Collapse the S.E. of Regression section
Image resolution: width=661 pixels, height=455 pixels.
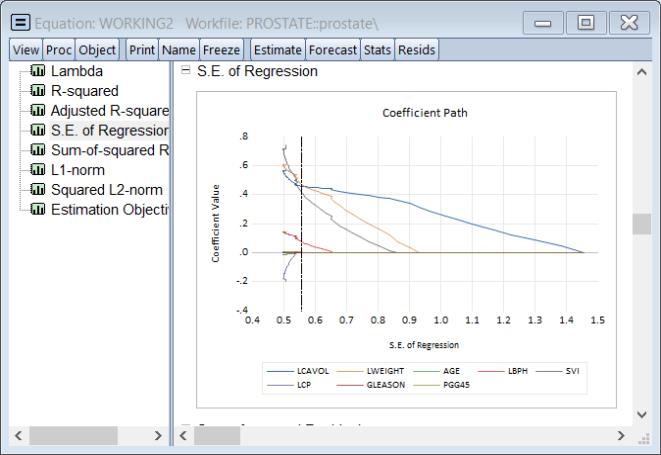(185, 71)
